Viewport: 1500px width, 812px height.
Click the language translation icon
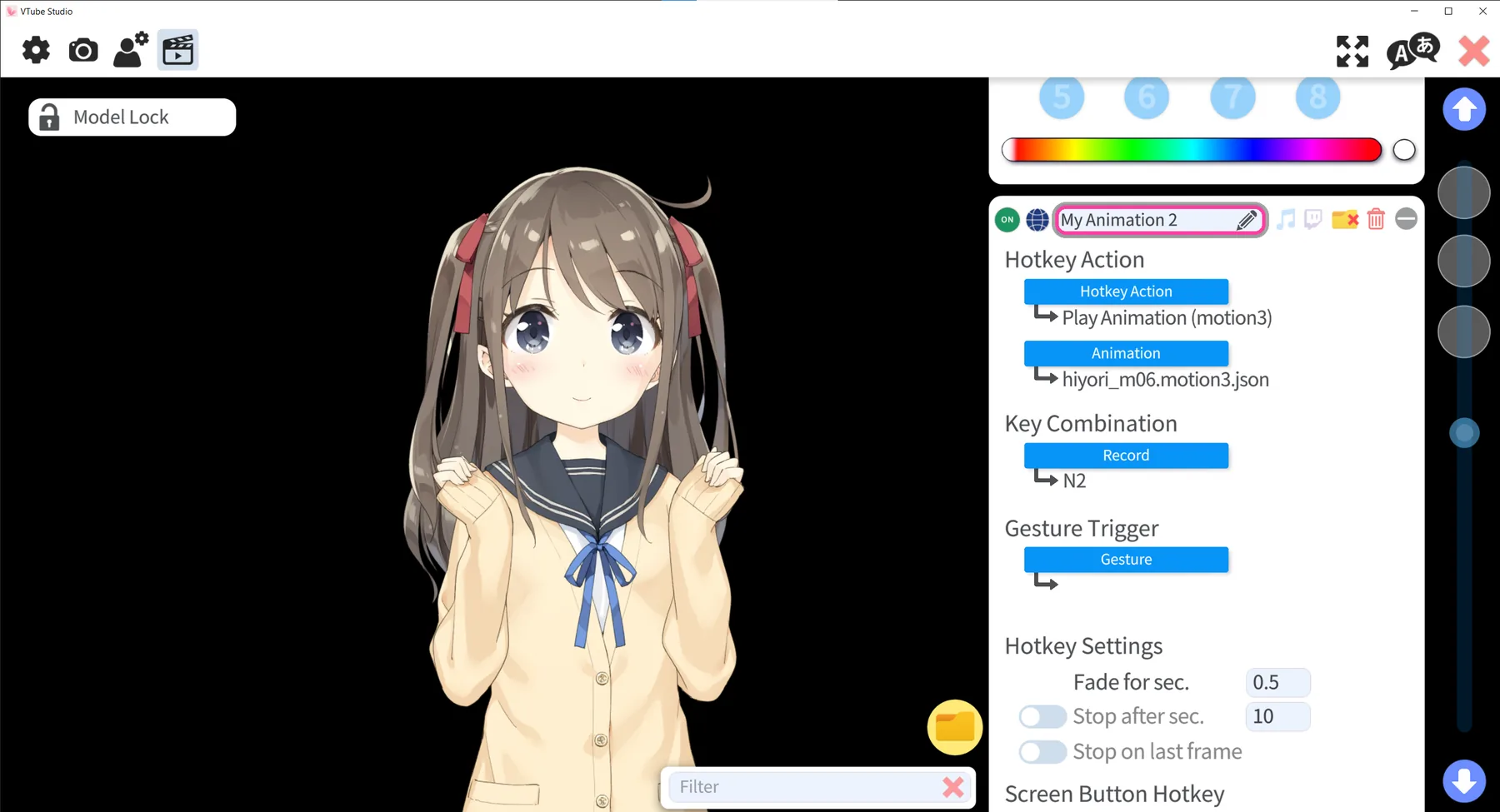1413,51
